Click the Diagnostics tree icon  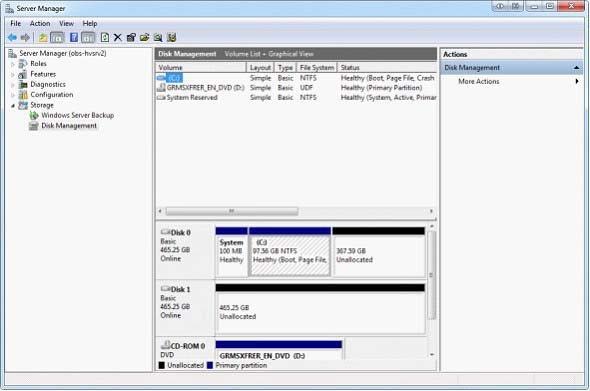pos(23,84)
